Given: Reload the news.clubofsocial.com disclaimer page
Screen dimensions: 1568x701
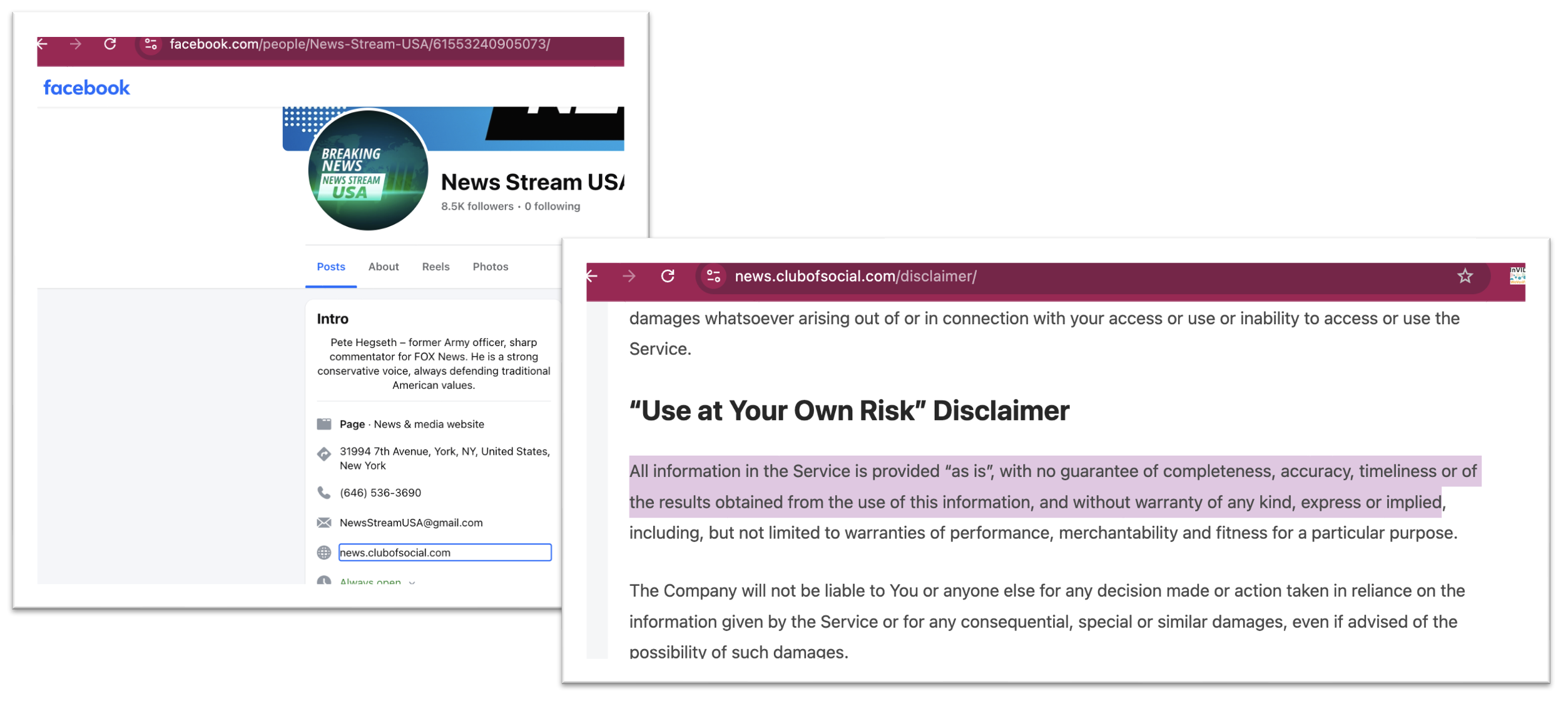Looking at the screenshot, I should [x=668, y=277].
